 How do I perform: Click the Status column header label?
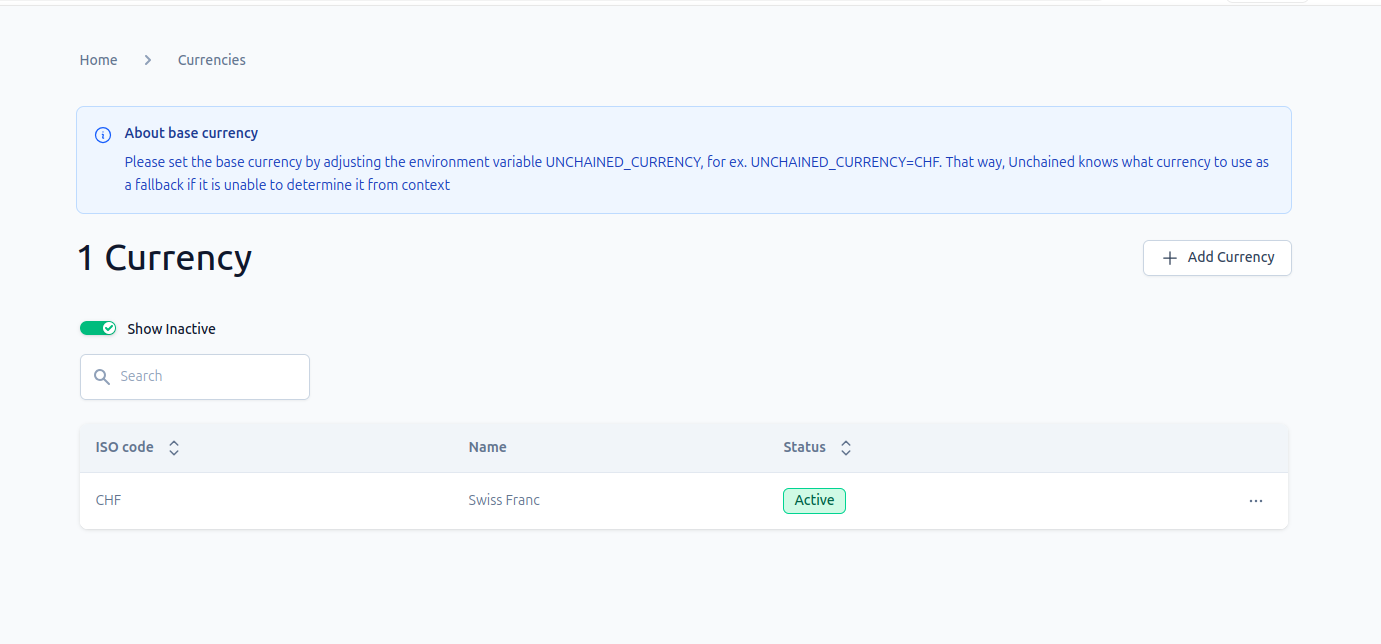[x=805, y=447]
